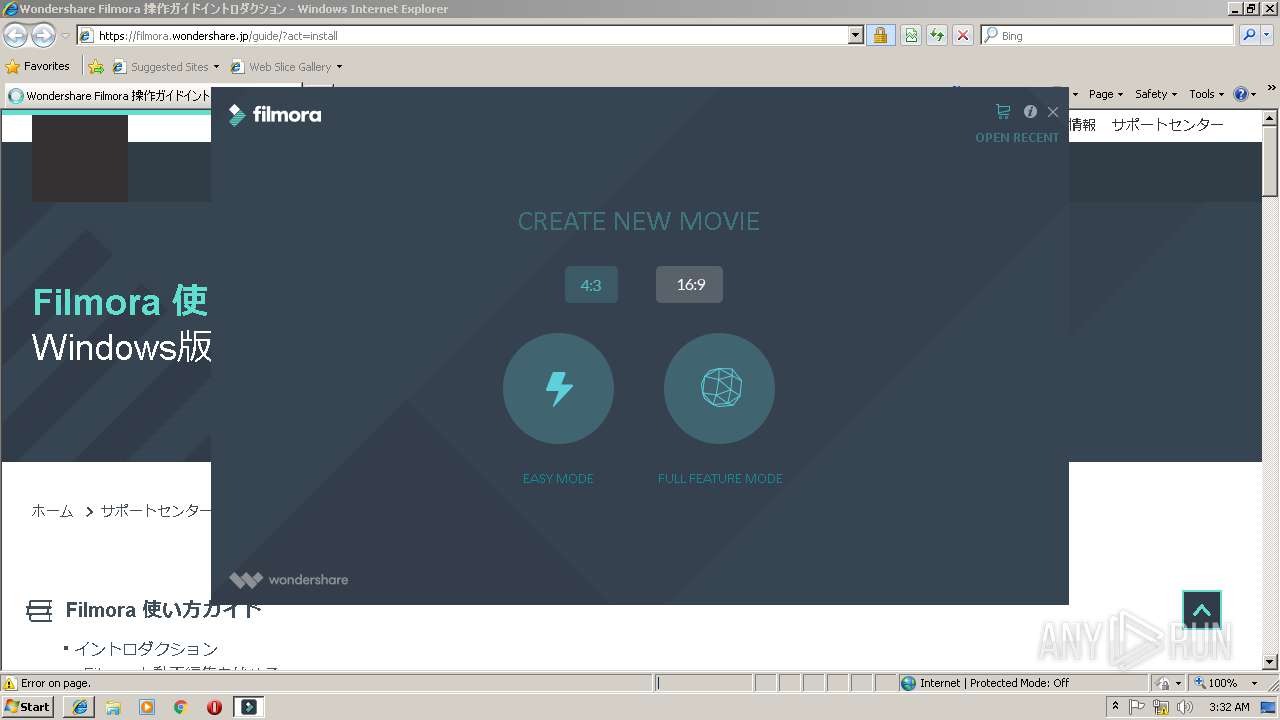
Task: Select 4:3 aspect ratio
Action: [591, 285]
